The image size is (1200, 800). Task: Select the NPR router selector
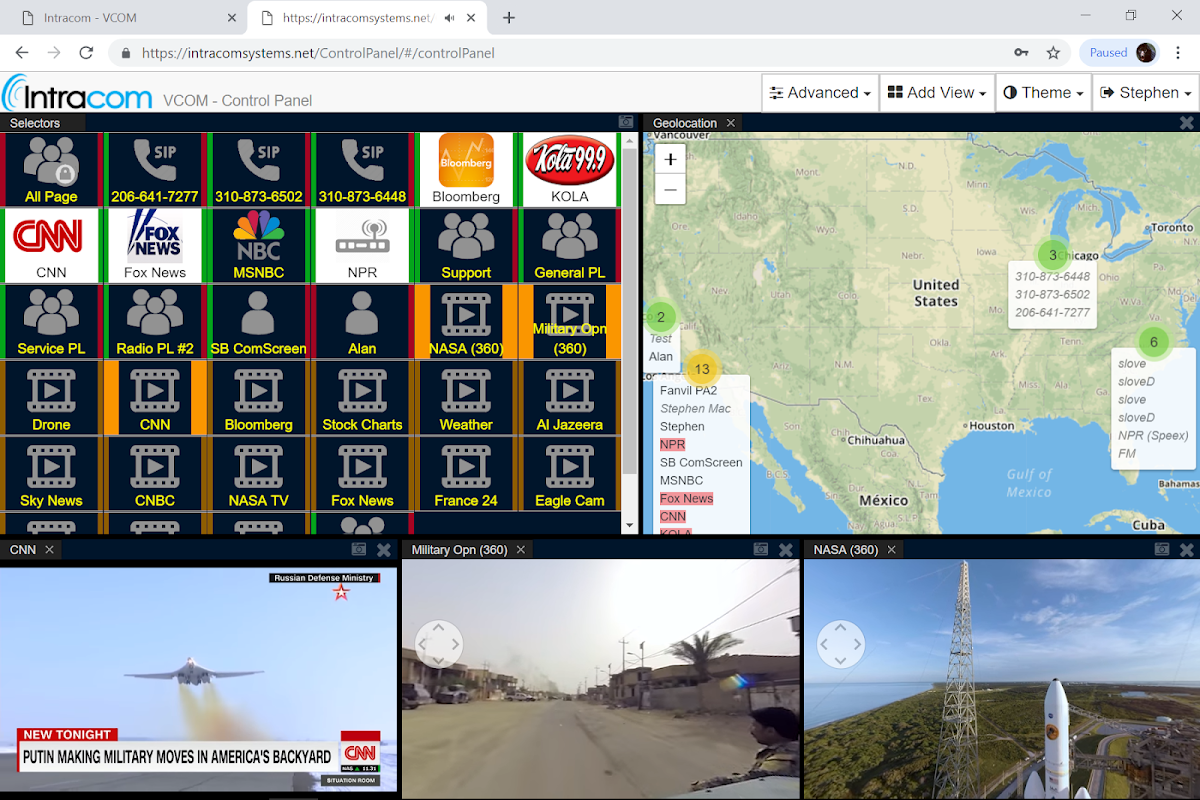click(x=362, y=246)
